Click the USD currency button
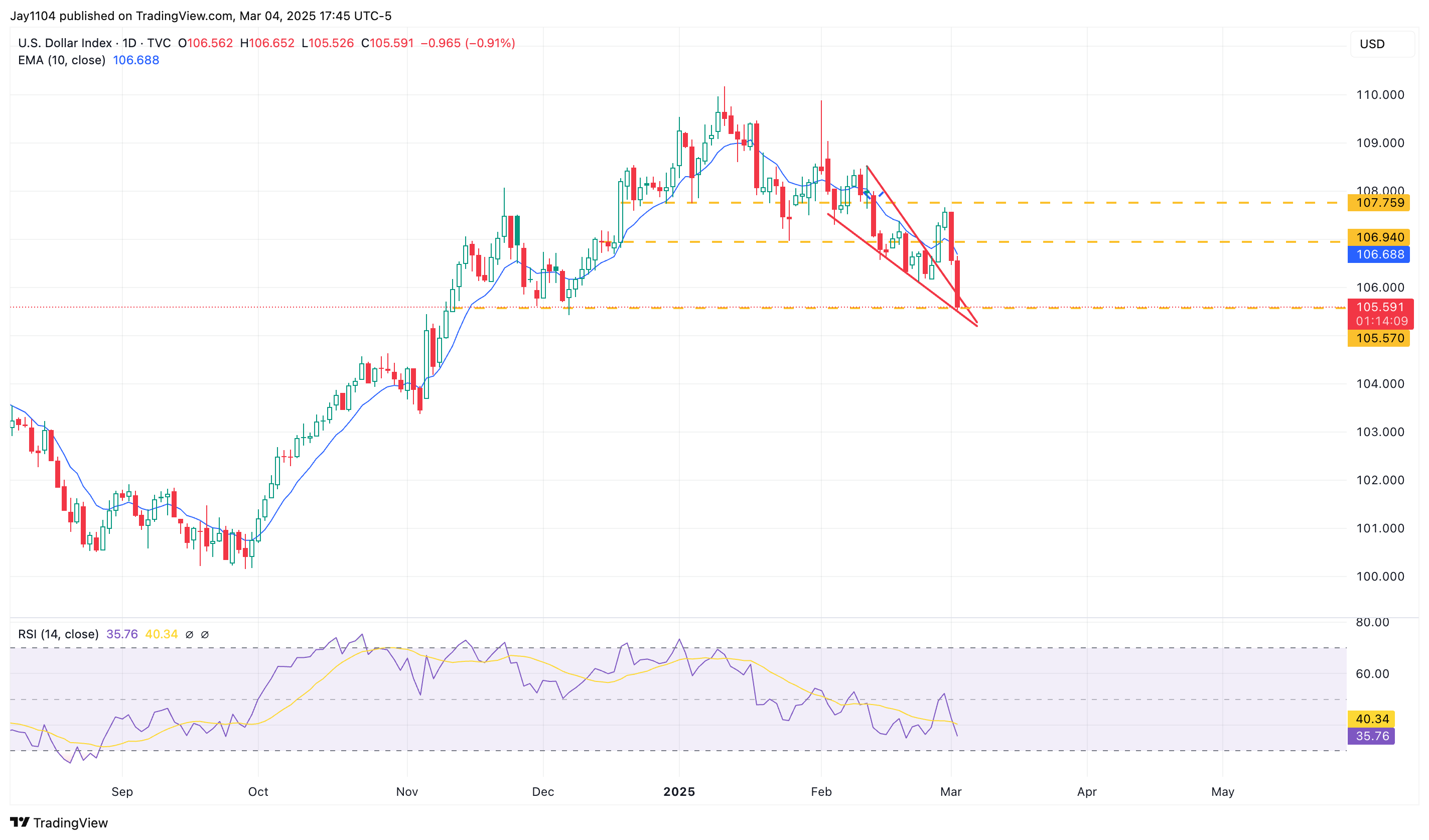This screenshot has width=1429, height=840. [x=1382, y=44]
